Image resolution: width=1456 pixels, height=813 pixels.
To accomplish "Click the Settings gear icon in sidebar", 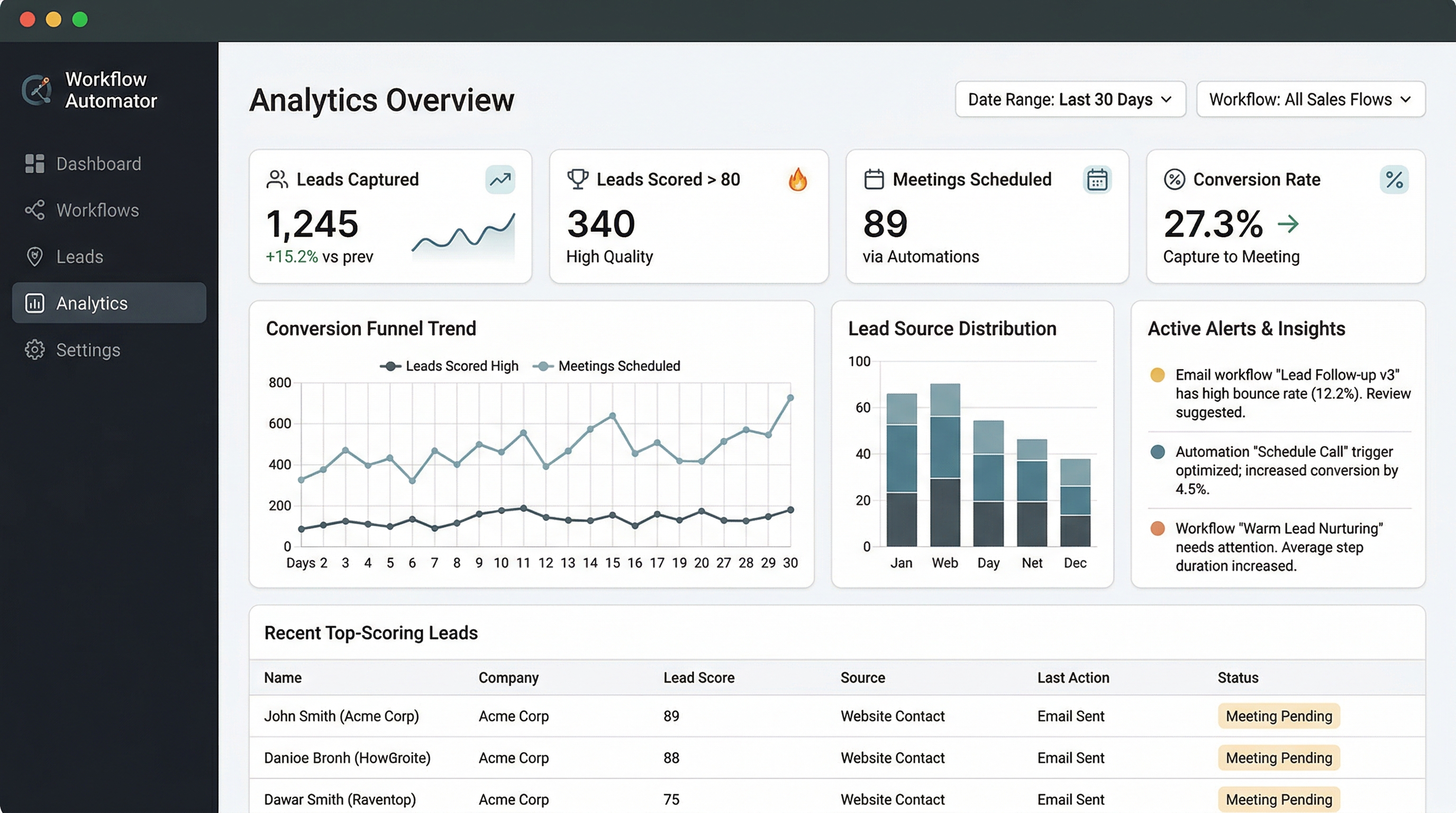I will (x=34, y=350).
